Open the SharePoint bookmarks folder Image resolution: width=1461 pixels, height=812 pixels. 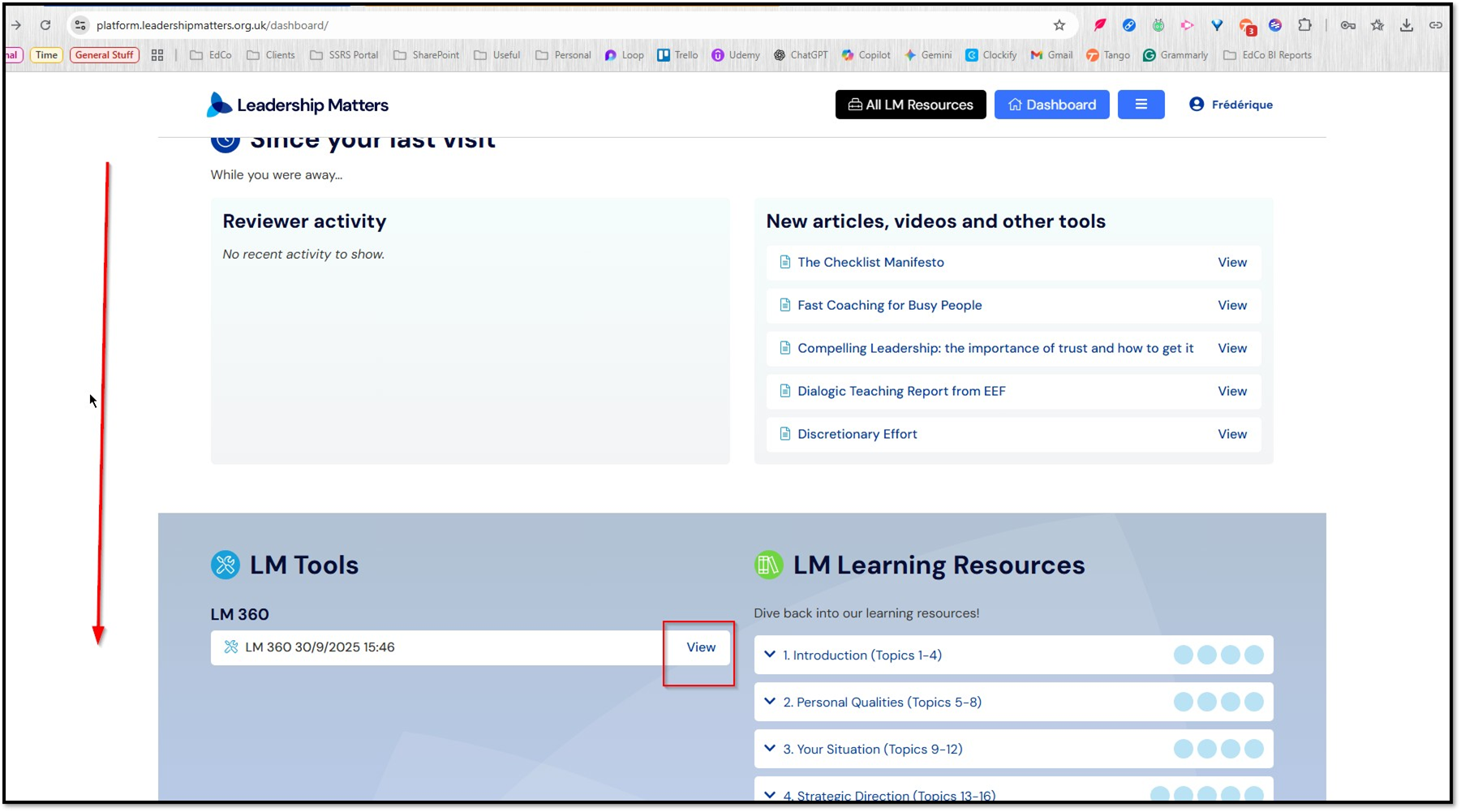click(426, 55)
